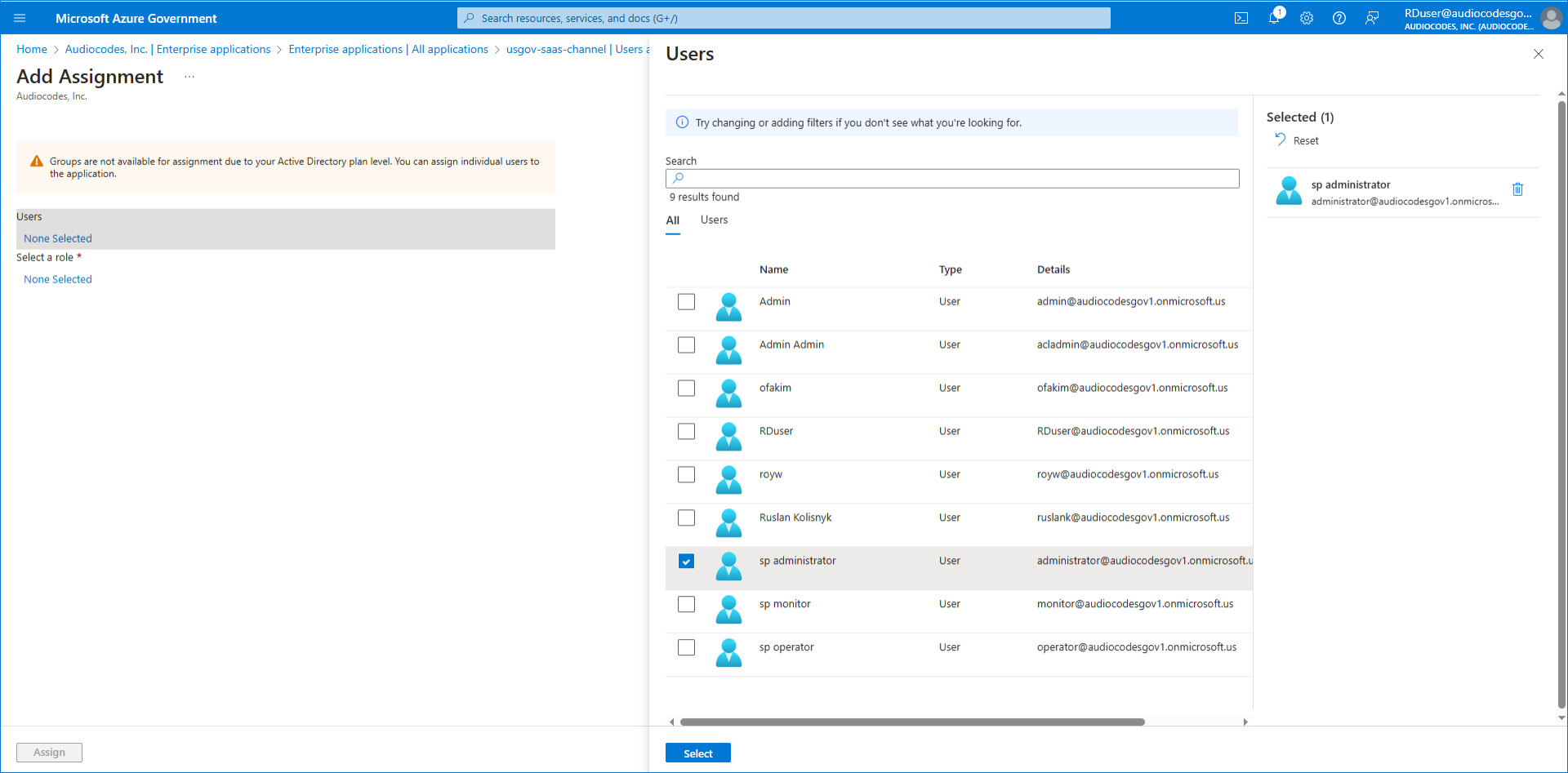Screen dimensions: 1568x773
Task: Click right arrow of horizontal scrollbar
Action: (1245, 722)
